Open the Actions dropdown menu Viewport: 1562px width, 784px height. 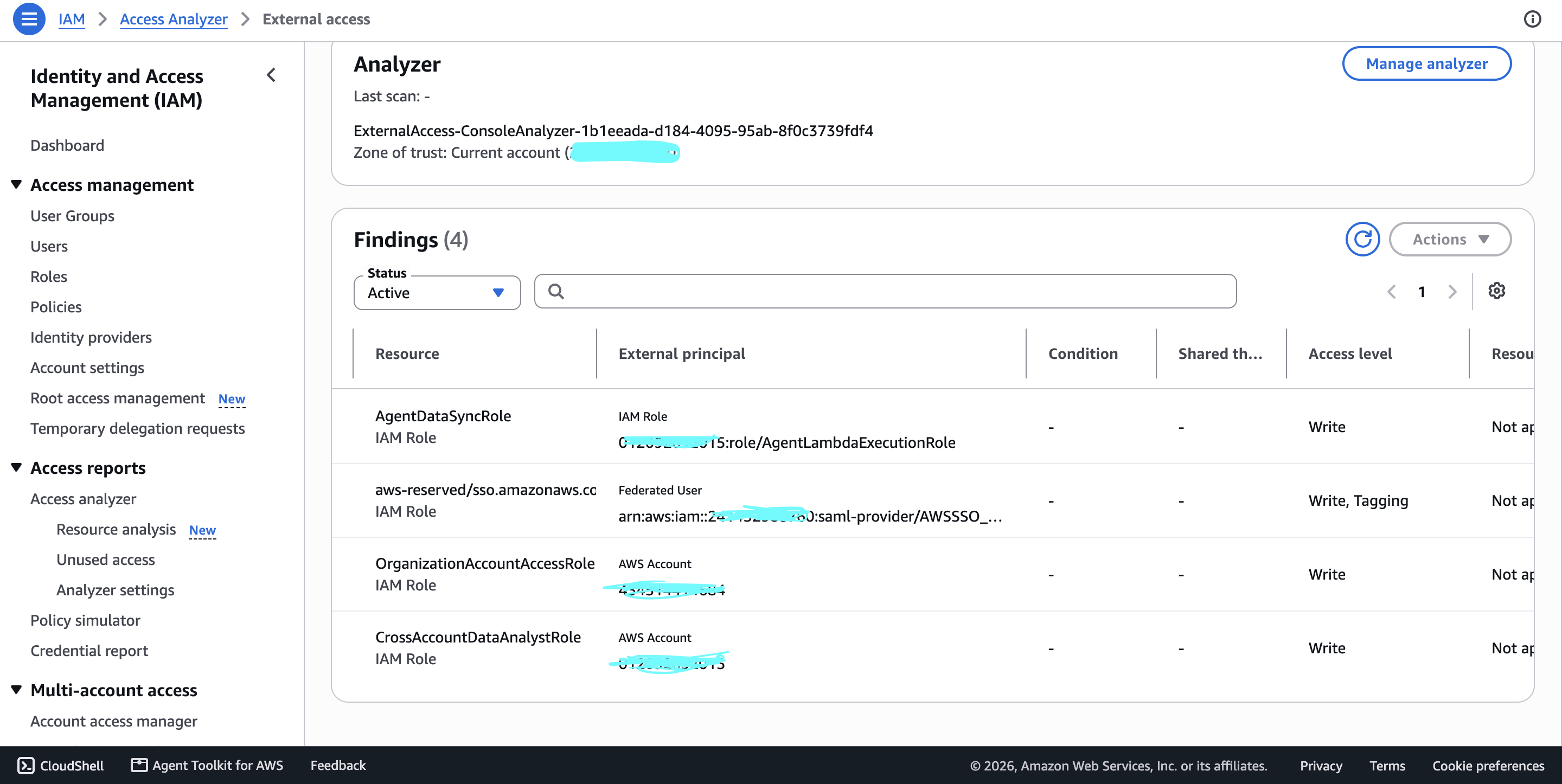point(1449,239)
